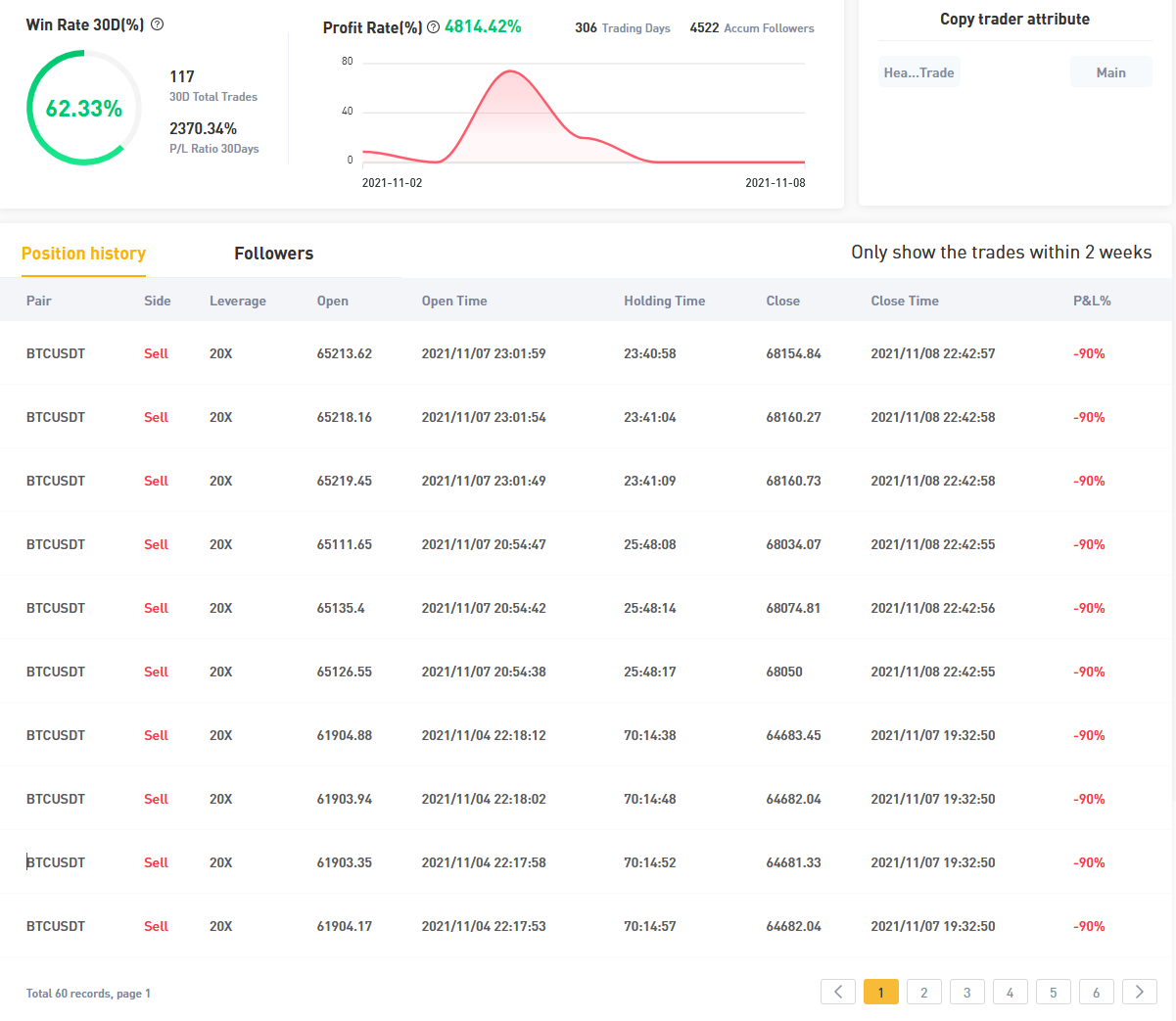Screen dimensions: 1176x1021
Task: Click the 62.33% win rate ring
Action: click(x=84, y=108)
